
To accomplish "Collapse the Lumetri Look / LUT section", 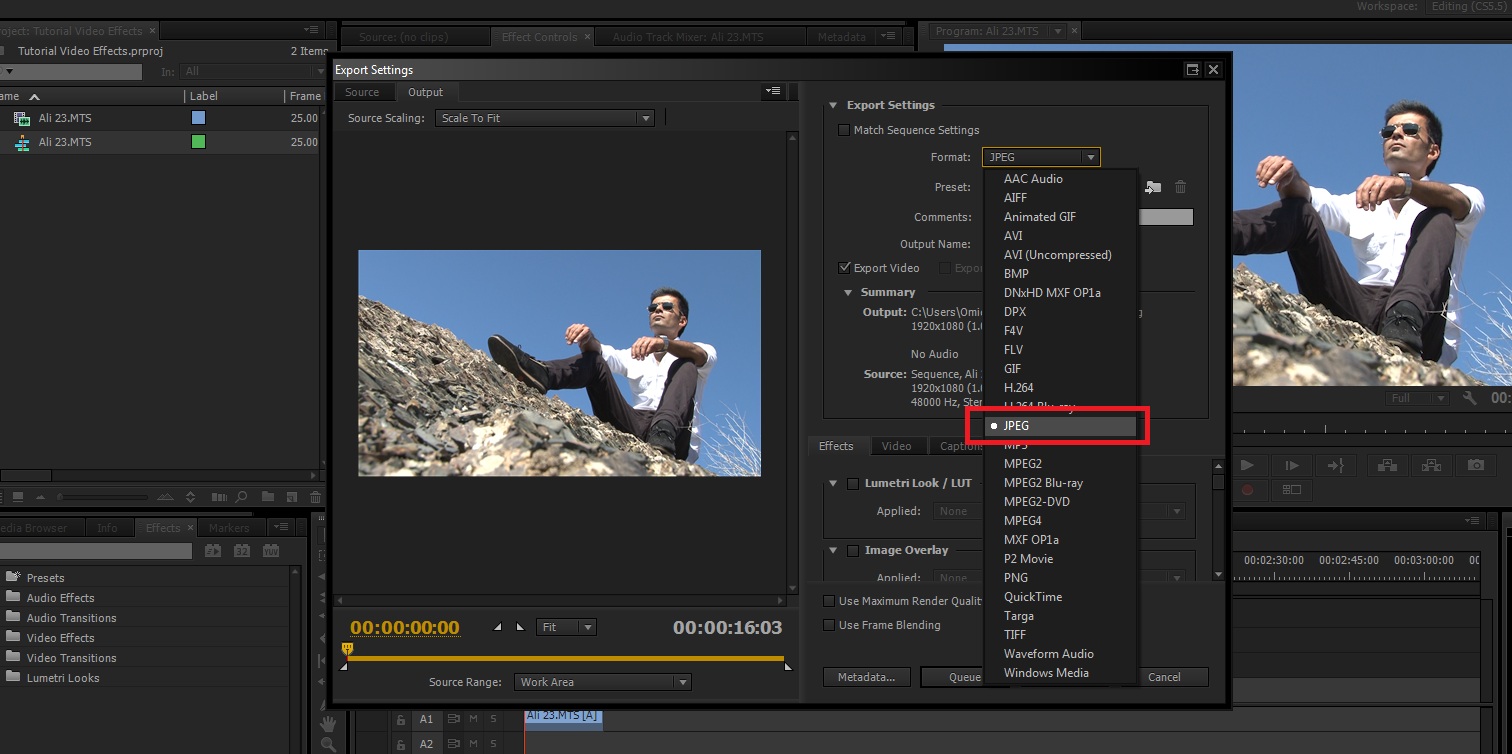I will tap(832, 483).
